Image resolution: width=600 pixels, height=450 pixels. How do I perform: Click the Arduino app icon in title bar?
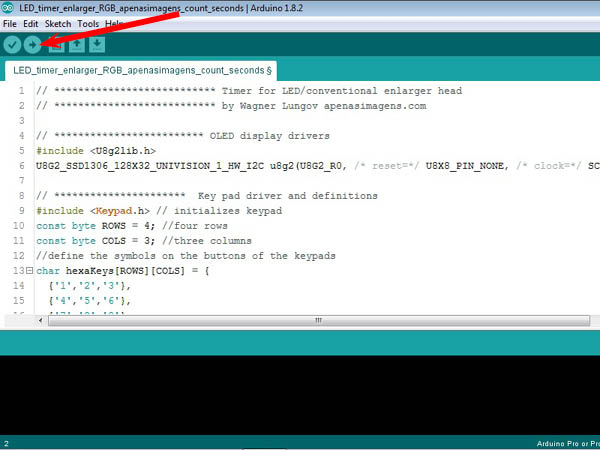(9, 8)
